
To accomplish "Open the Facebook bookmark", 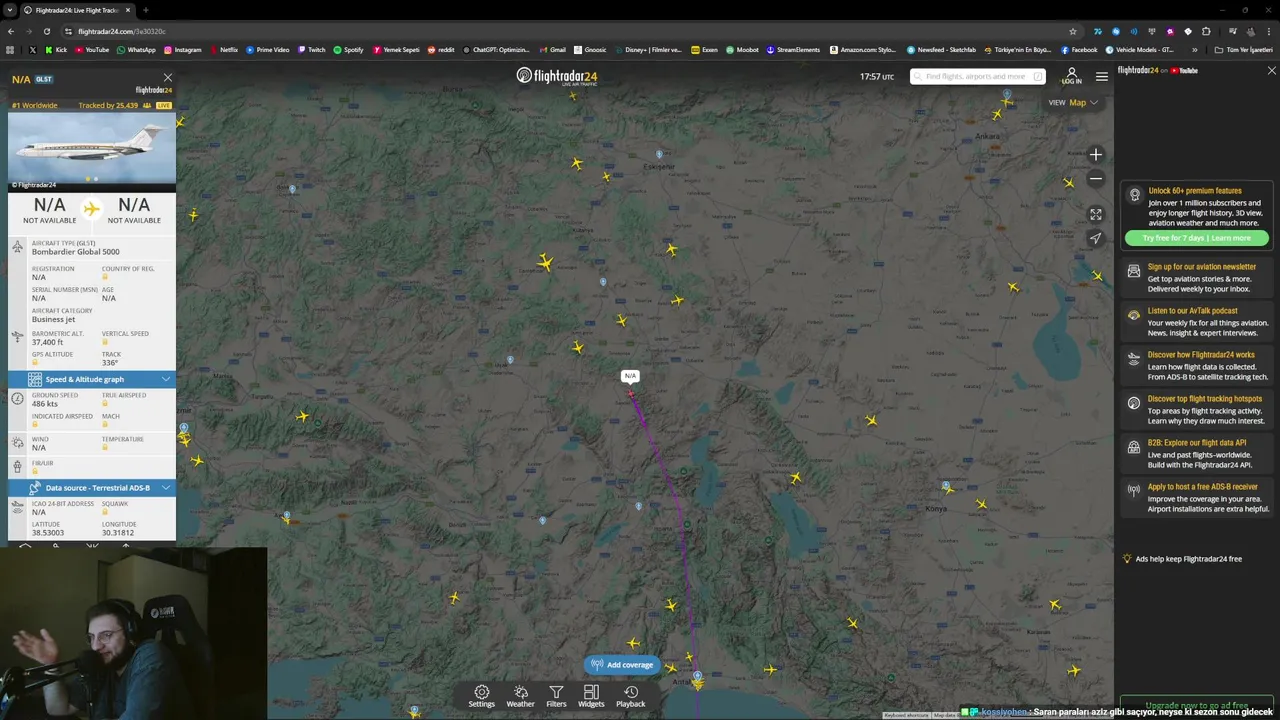I will tap(1079, 49).
